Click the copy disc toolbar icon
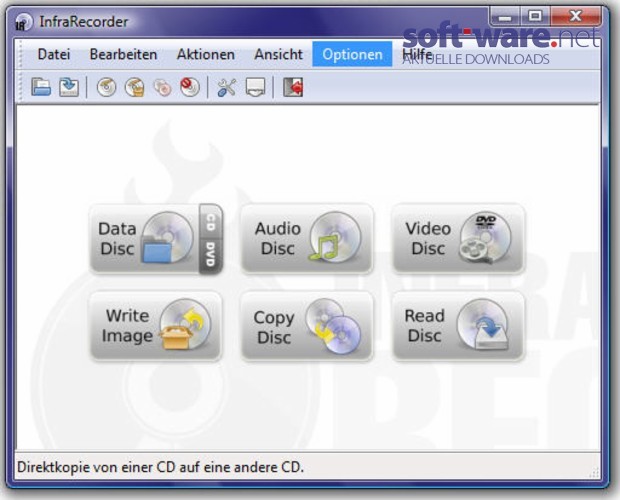Screen dimensions: 620x500 tap(162, 87)
